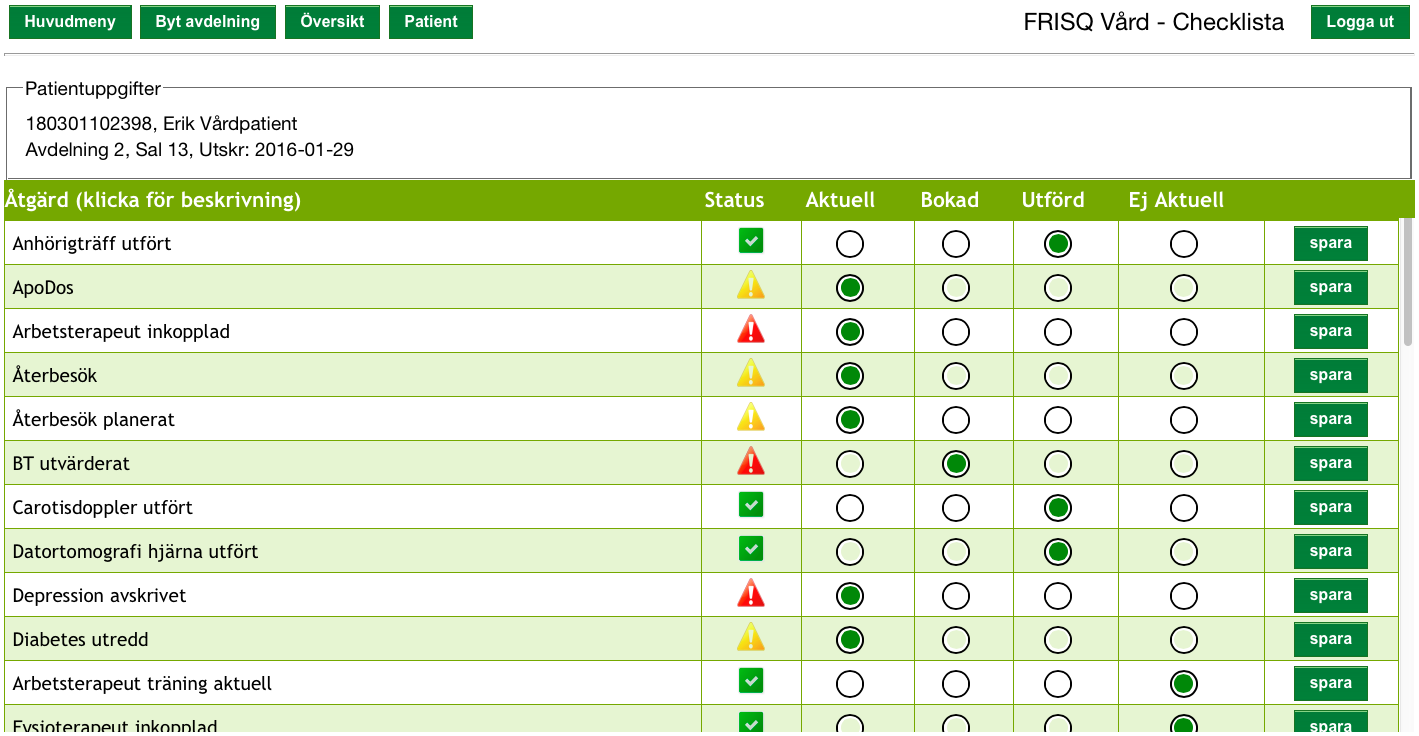Save the ApoDos row
The height and width of the screenshot is (736, 1419).
1331,287
